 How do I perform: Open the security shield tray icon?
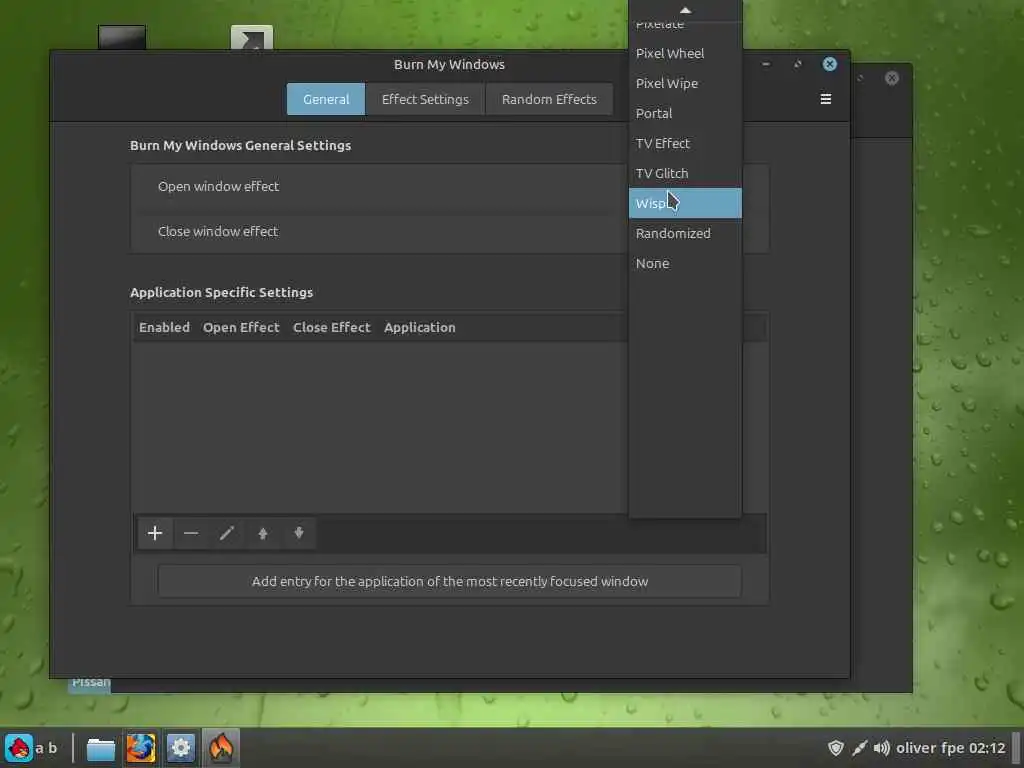click(x=836, y=748)
